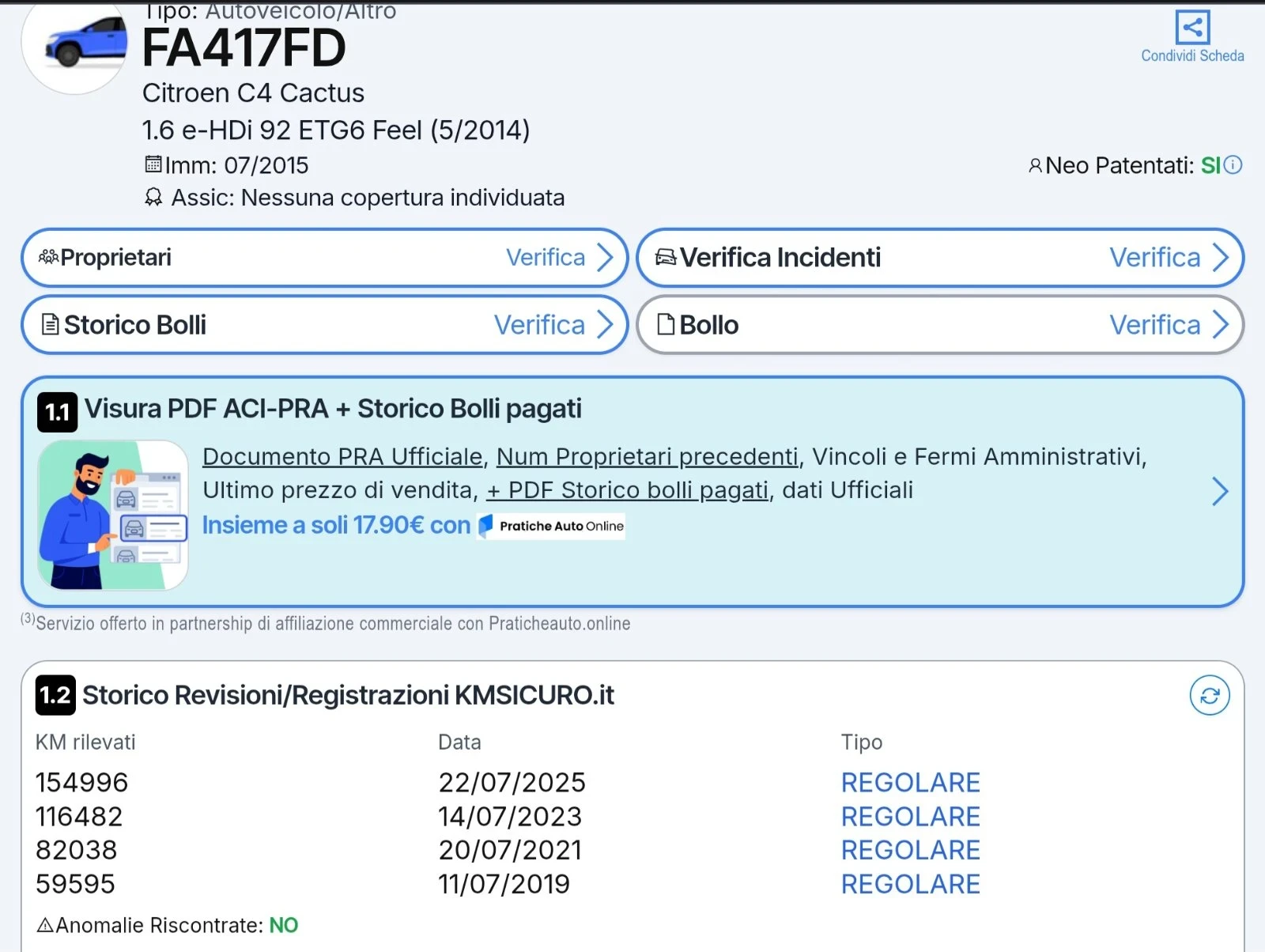Screen dimensions: 1265x952
Task: Click the Neo Patentati SI value
Action: (1210, 165)
